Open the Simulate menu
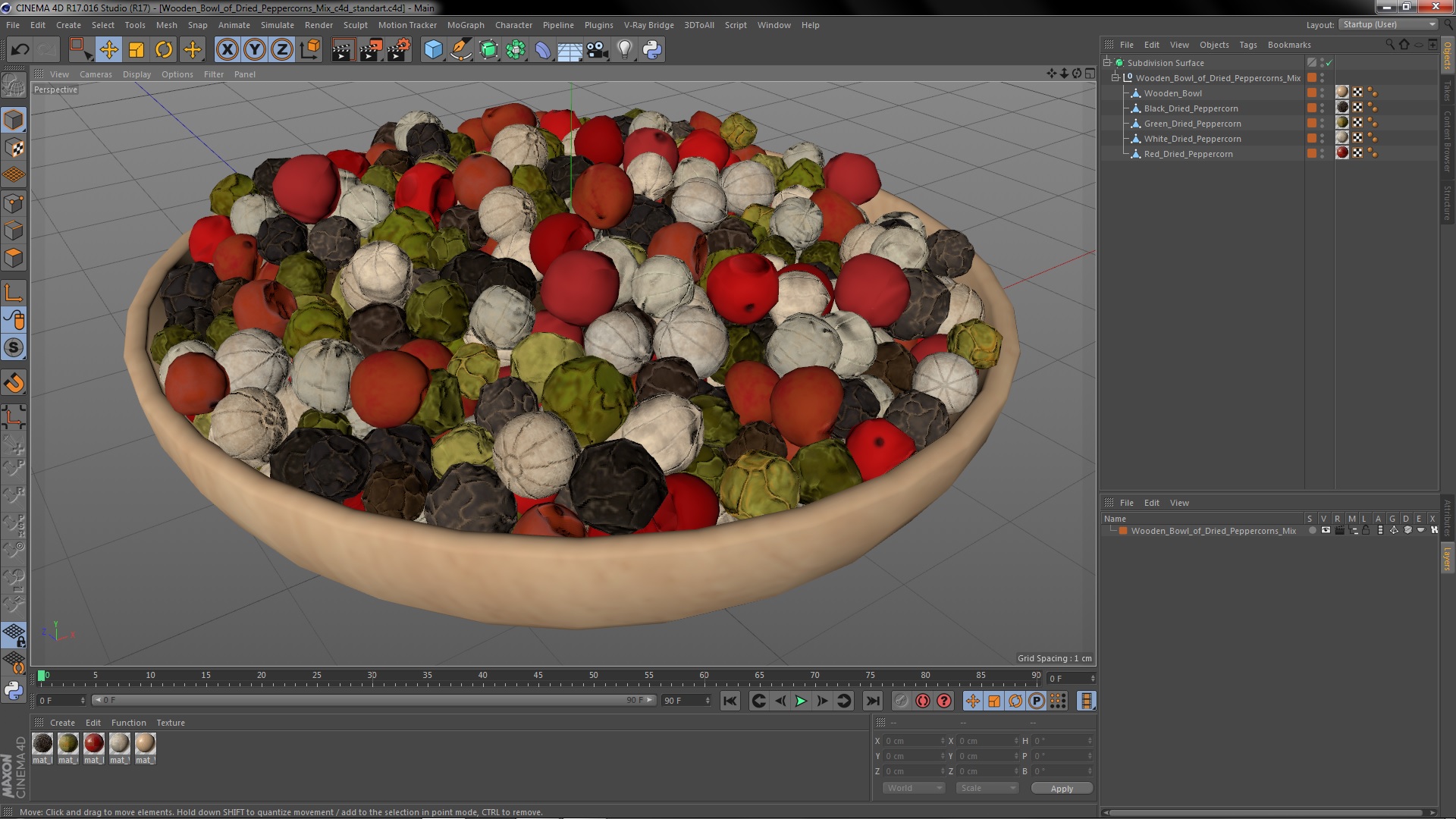This screenshot has width=1456, height=819. pos(277,25)
